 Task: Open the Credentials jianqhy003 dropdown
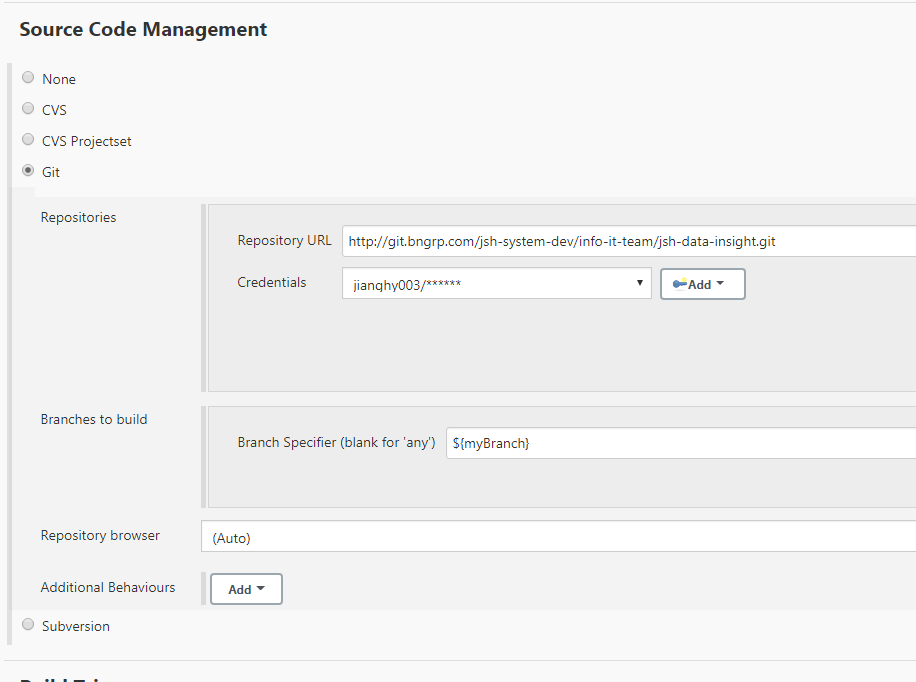(x=497, y=284)
